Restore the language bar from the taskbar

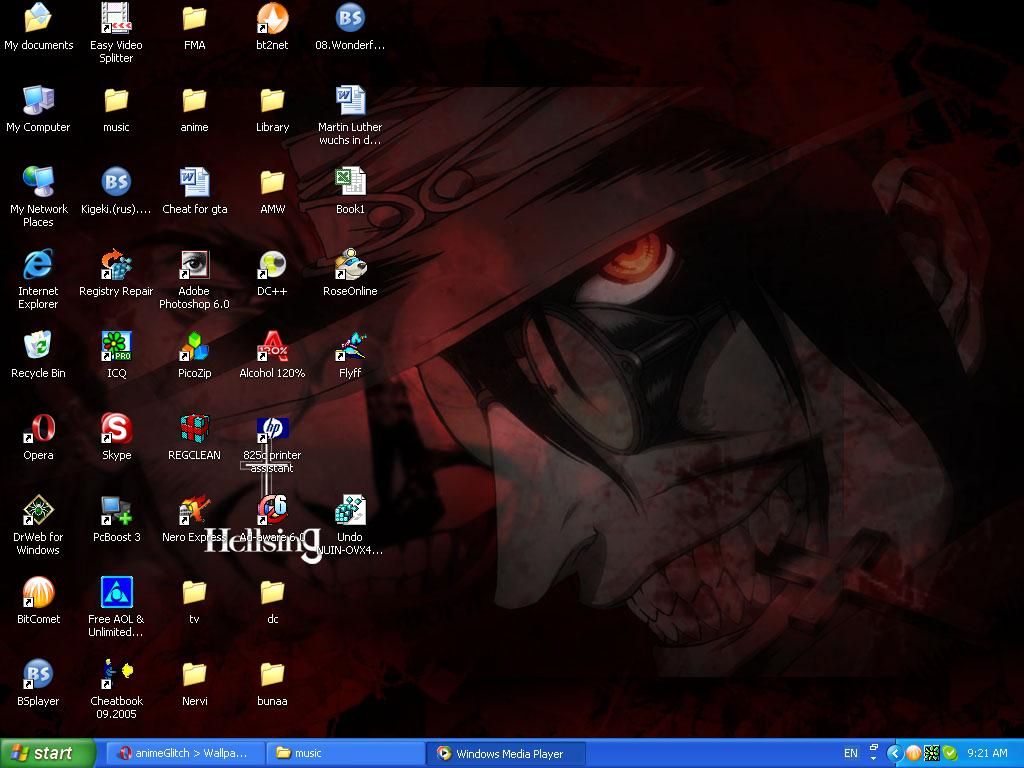[874, 748]
